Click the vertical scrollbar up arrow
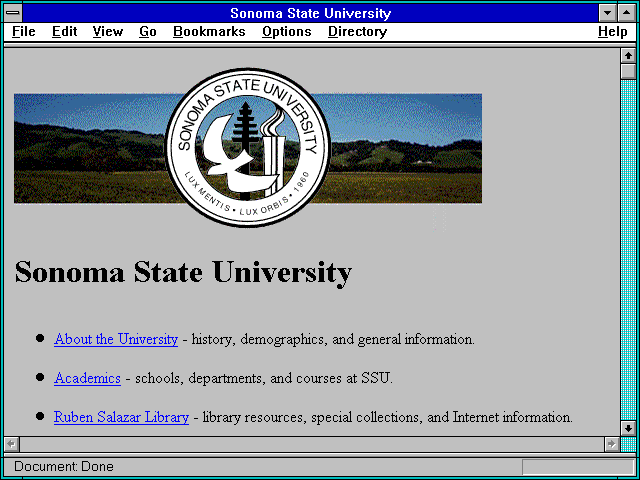 tap(628, 56)
